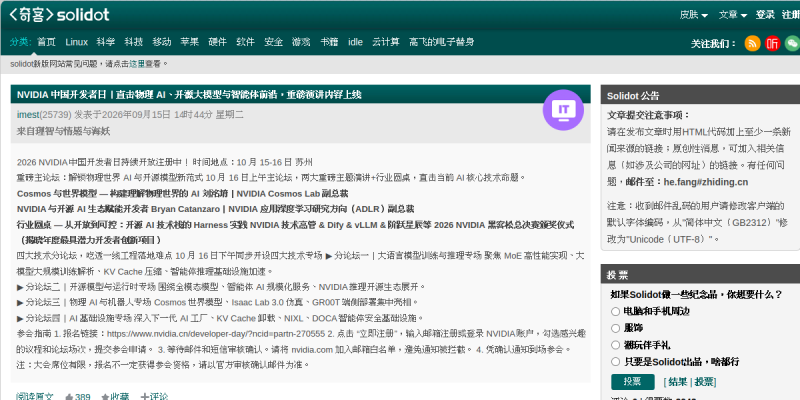Open the 软件 category

245,42
